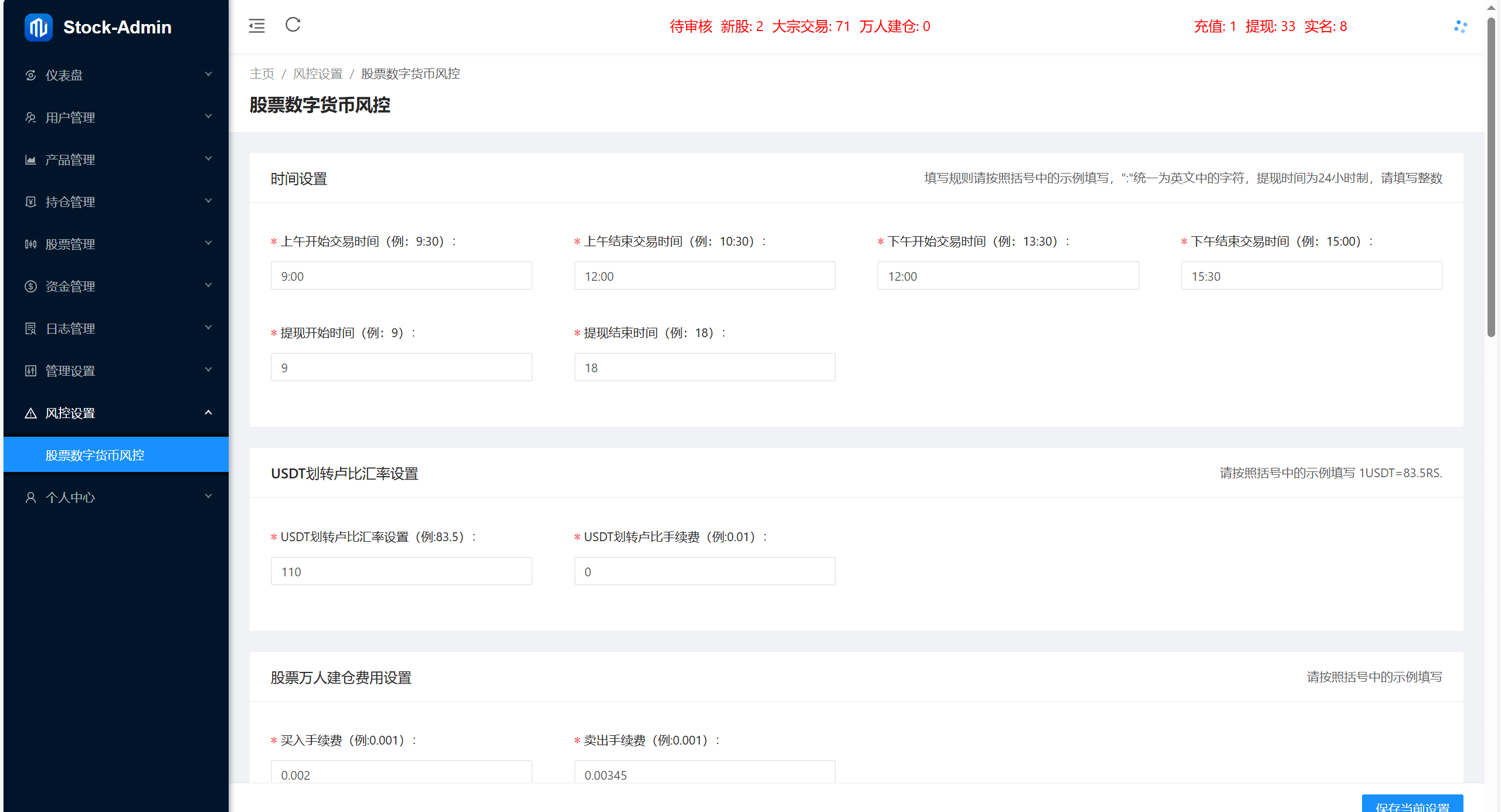Click the 风控设置 warning triangle icon
The height and width of the screenshot is (812, 1501).
click(x=31, y=412)
